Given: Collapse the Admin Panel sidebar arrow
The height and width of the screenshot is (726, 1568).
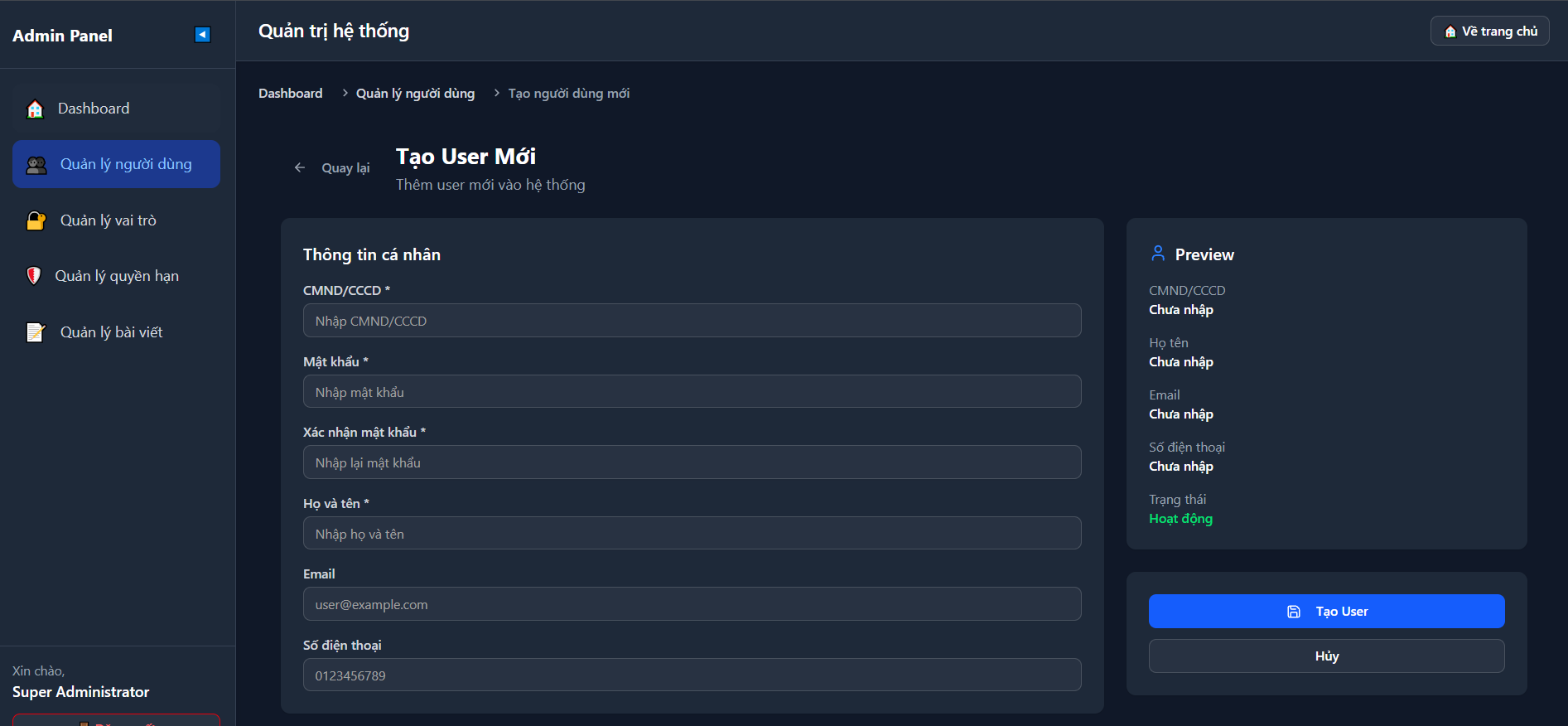Looking at the screenshot, I should point(202,35).
